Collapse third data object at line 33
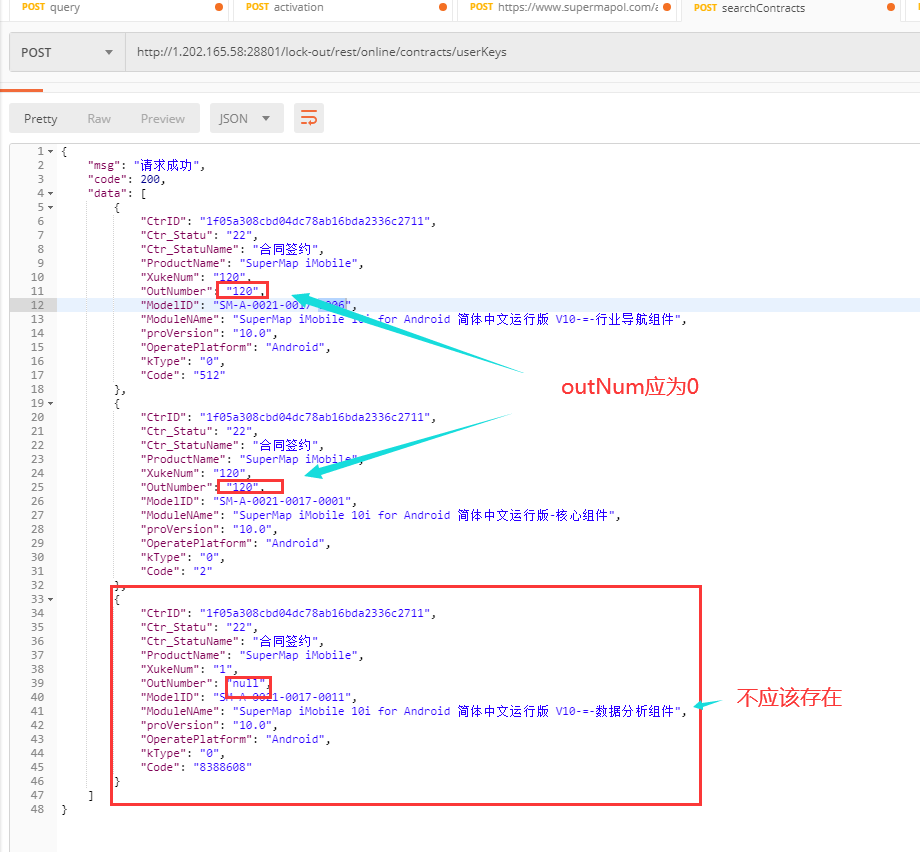This screenshot has width=920, height=852. click(51, 599)
